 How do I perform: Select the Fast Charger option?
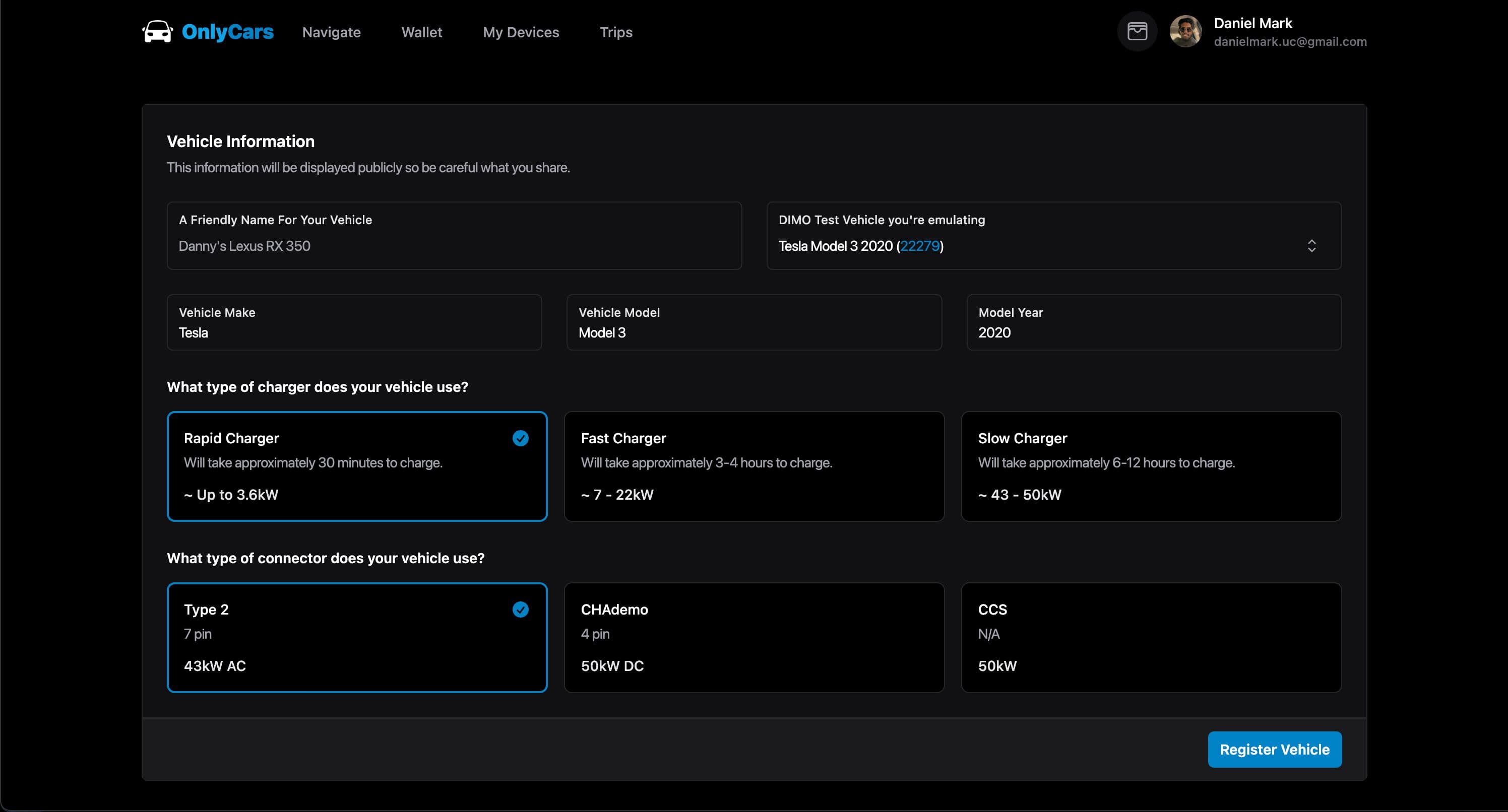click(x=754, y=466)
